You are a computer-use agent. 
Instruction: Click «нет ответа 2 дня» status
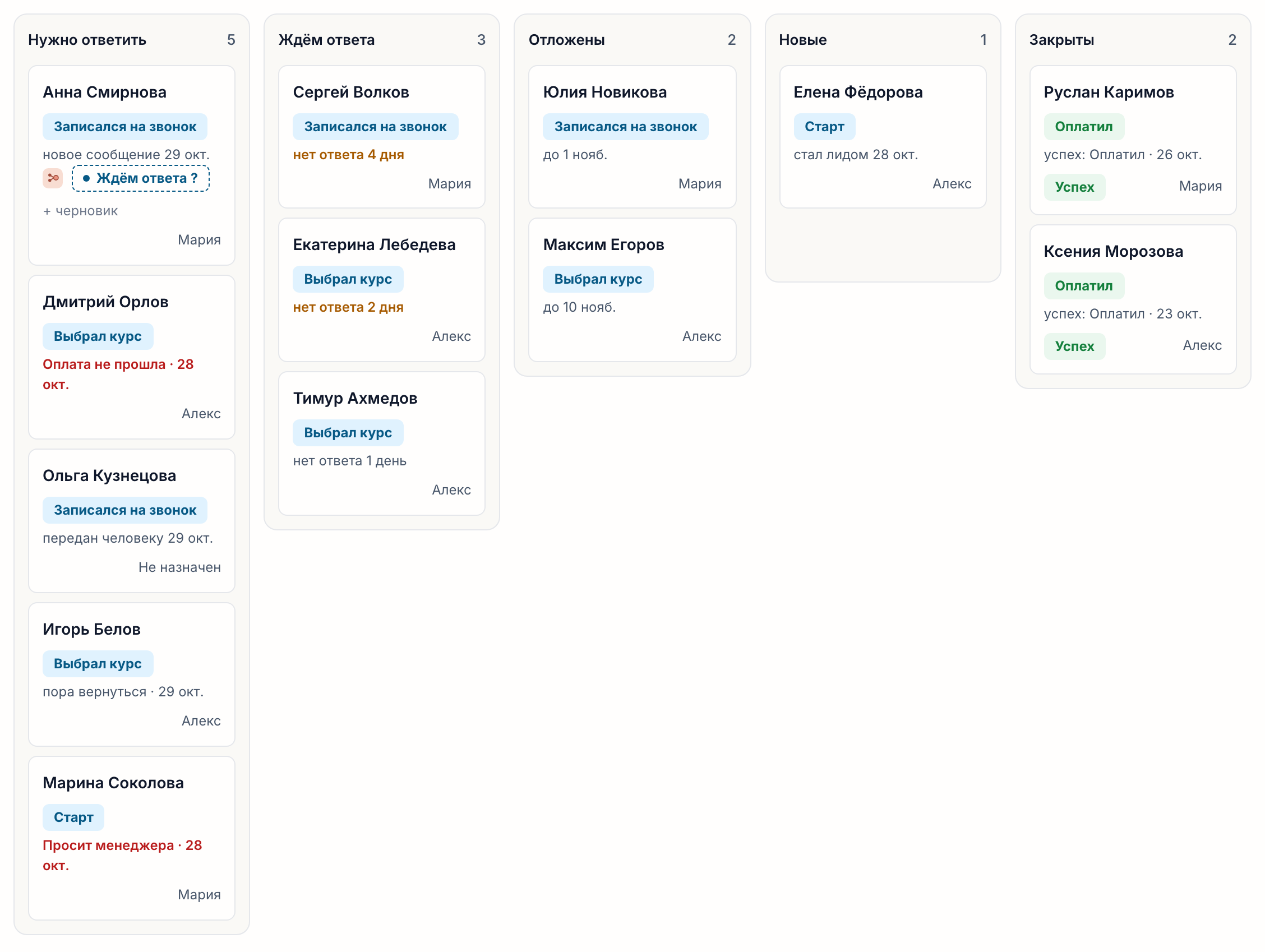pyautogui.click(x=348, y=308)
